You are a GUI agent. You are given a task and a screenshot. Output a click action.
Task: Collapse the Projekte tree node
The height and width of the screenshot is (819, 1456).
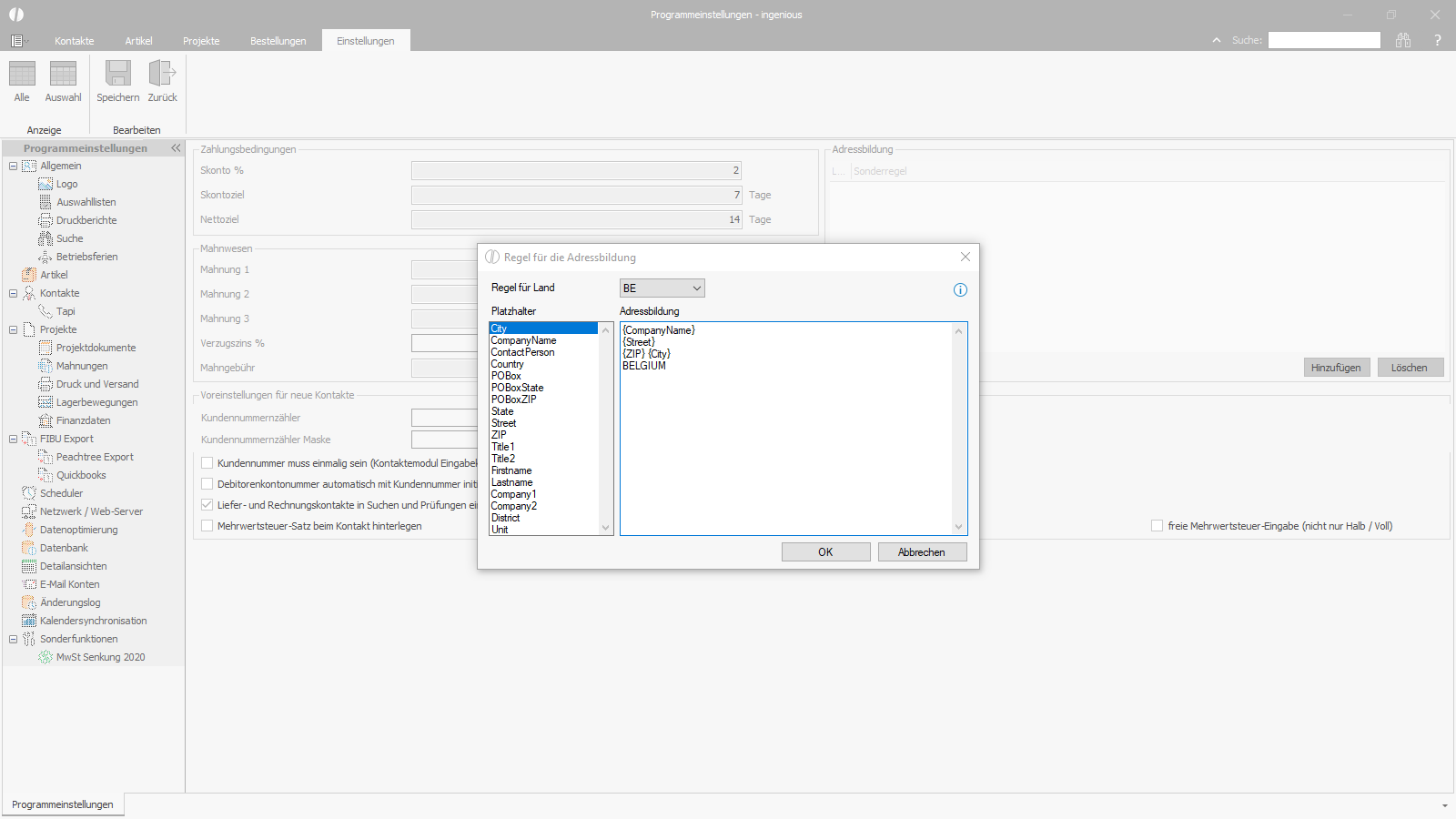click(x=13, y=329)
